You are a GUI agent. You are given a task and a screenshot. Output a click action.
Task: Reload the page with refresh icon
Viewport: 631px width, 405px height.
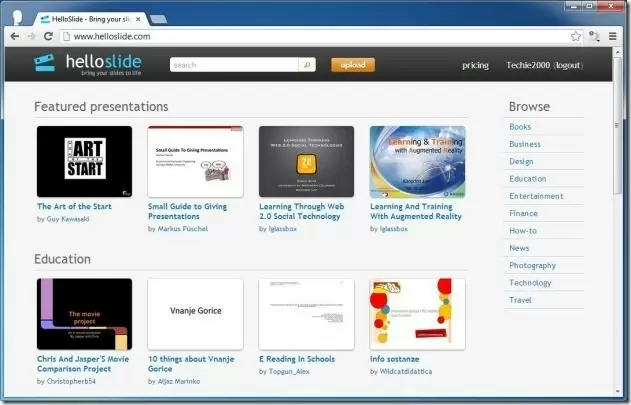48,36
